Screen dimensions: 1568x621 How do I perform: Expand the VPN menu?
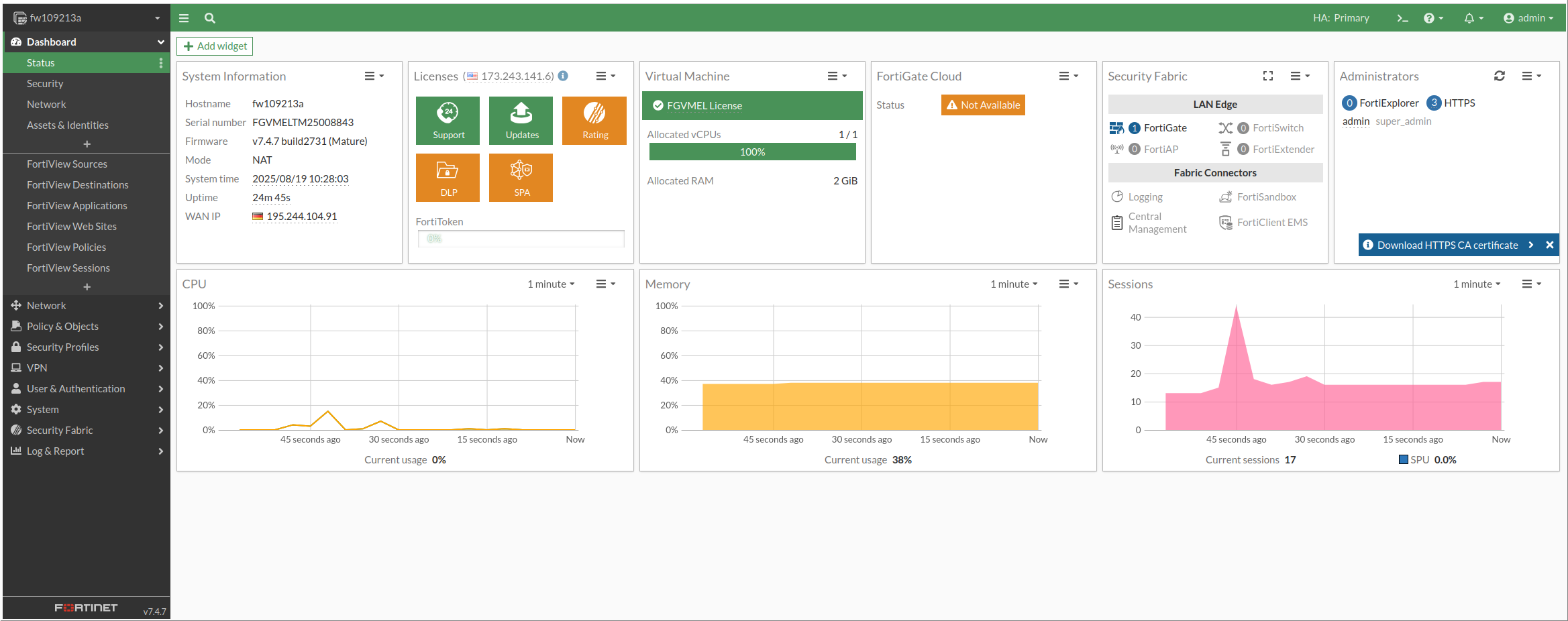coord(87,368)
